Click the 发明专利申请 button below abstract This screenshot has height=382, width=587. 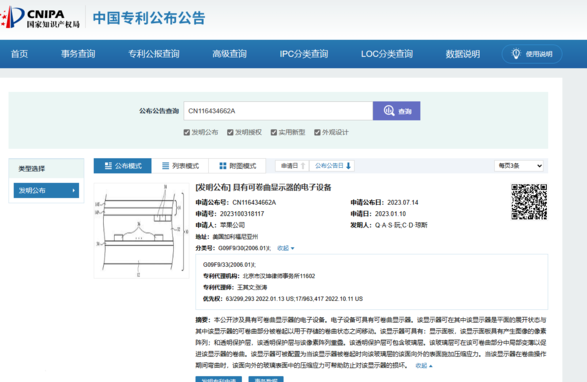click(x=219, y=379)
